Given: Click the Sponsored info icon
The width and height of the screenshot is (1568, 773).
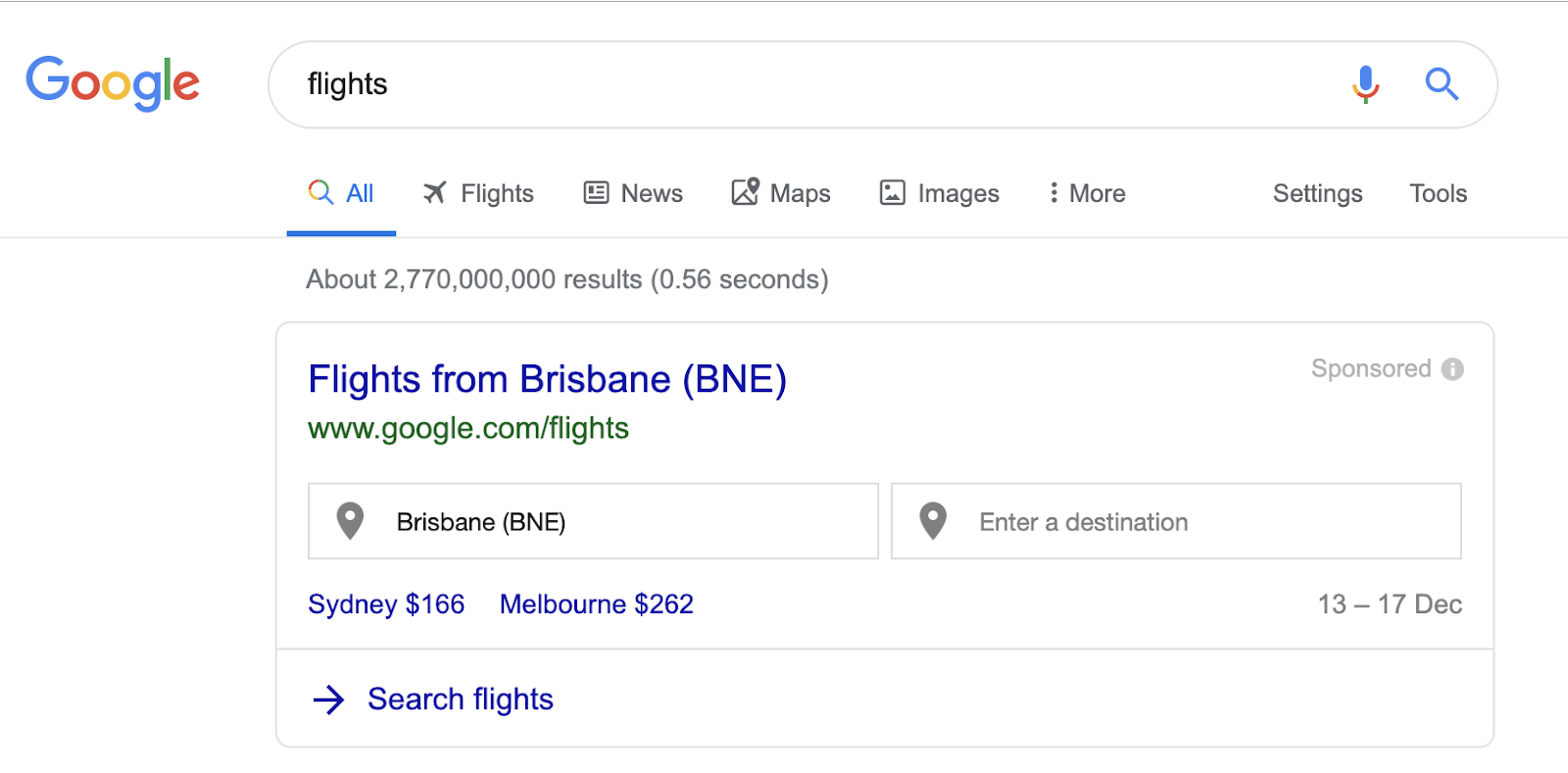Looking at the screenshot, I should tap(1452, 369).
